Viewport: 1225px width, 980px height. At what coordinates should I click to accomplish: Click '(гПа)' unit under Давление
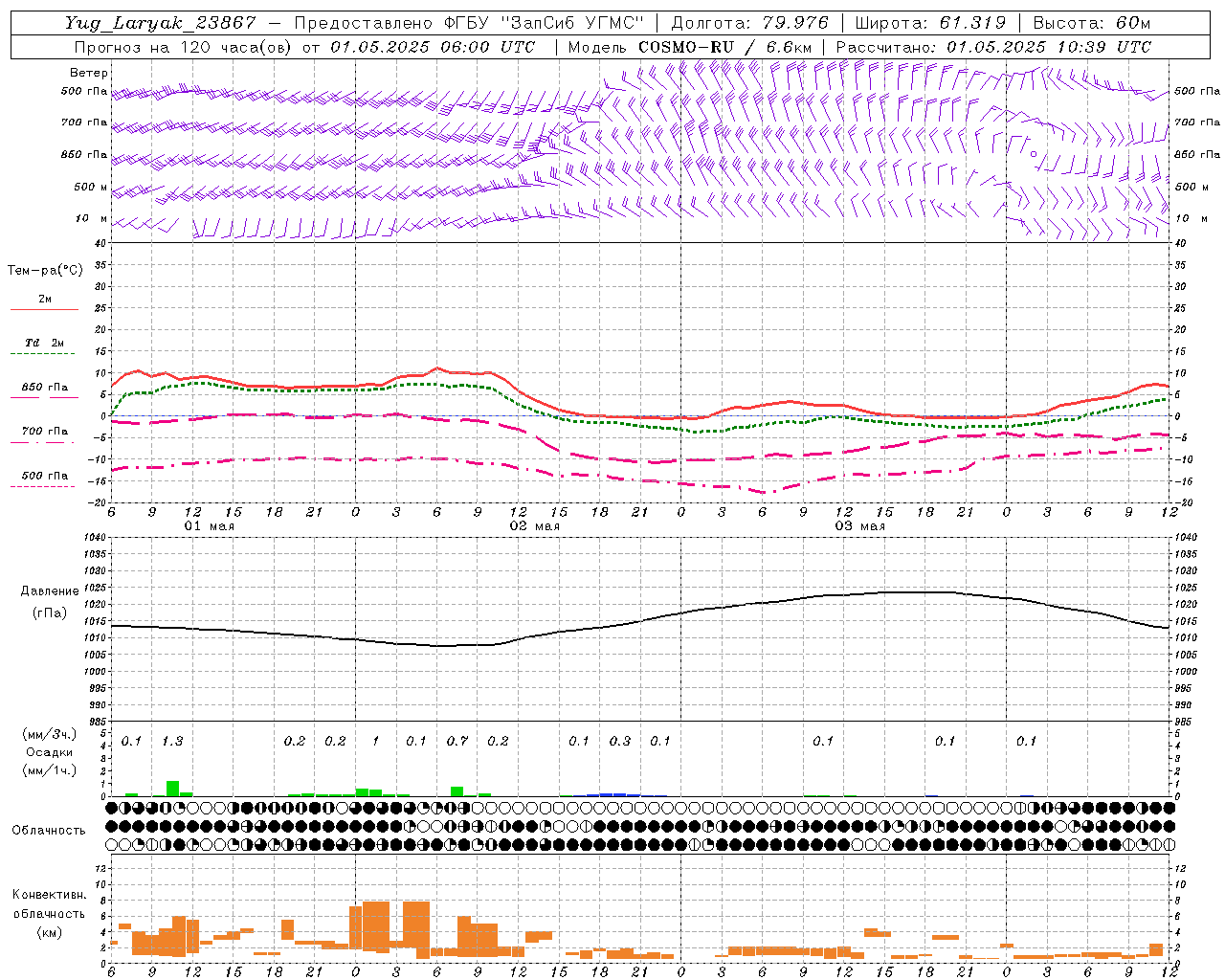[50, 613]
